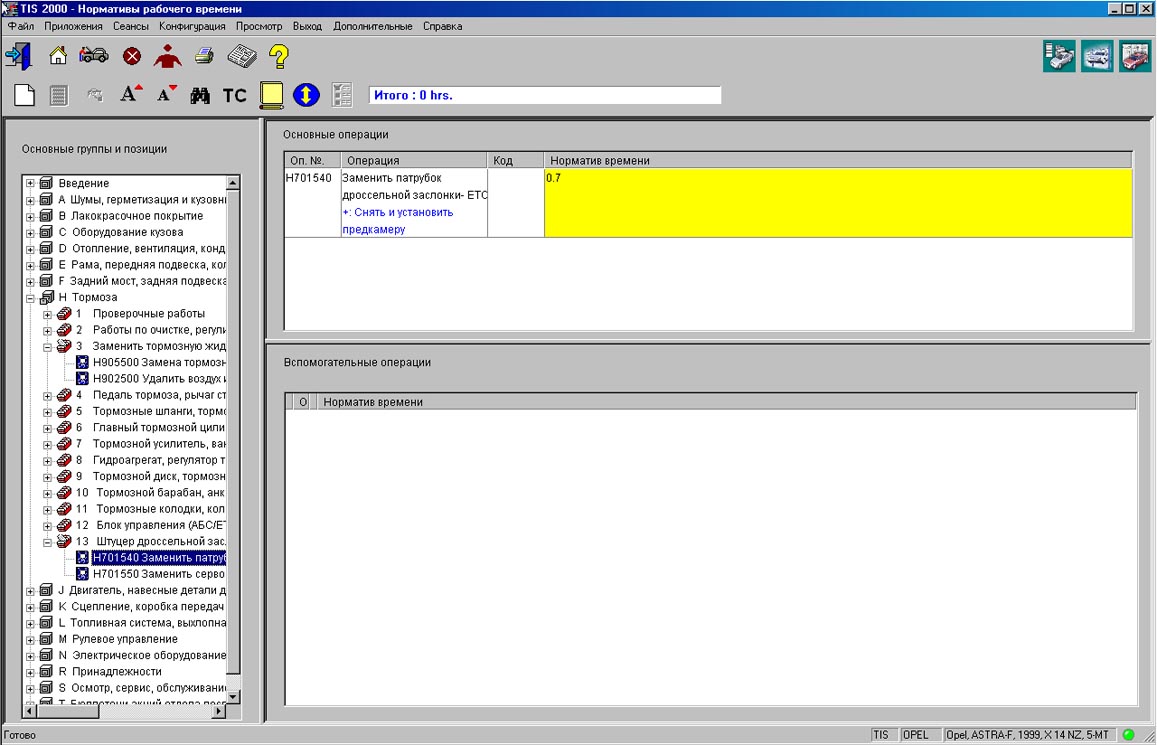Click the binoculars search icon
Screen dimensions: 1157x745
200,95
